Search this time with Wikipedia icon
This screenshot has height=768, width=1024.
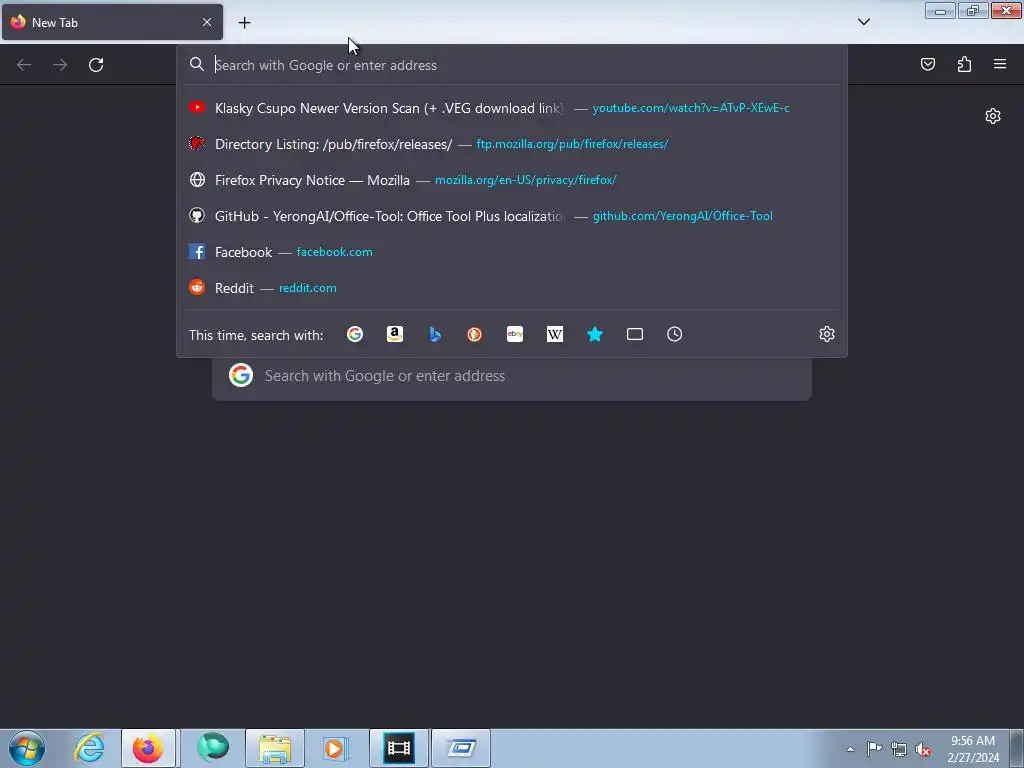click(554, 334)
